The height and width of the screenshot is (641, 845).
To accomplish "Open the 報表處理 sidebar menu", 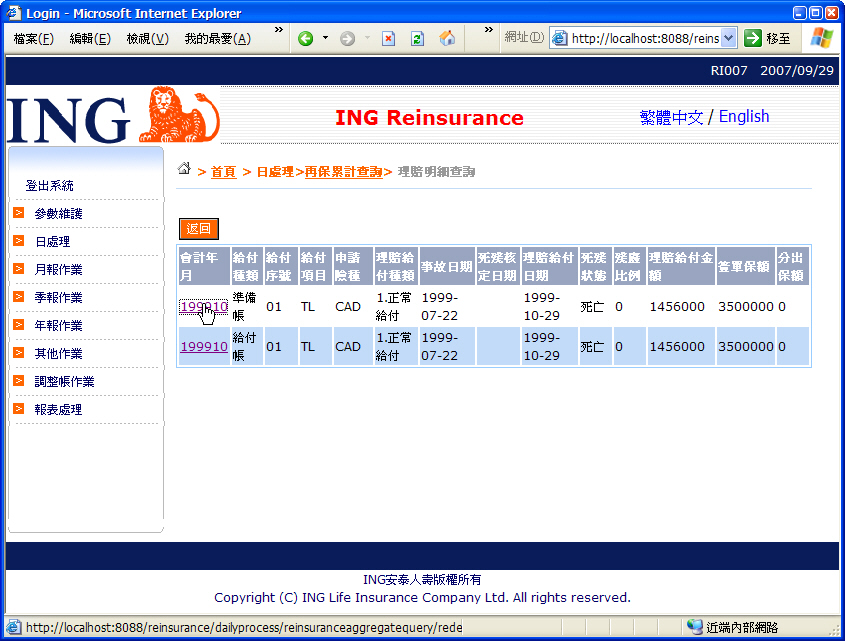I will tap(58, 410).
